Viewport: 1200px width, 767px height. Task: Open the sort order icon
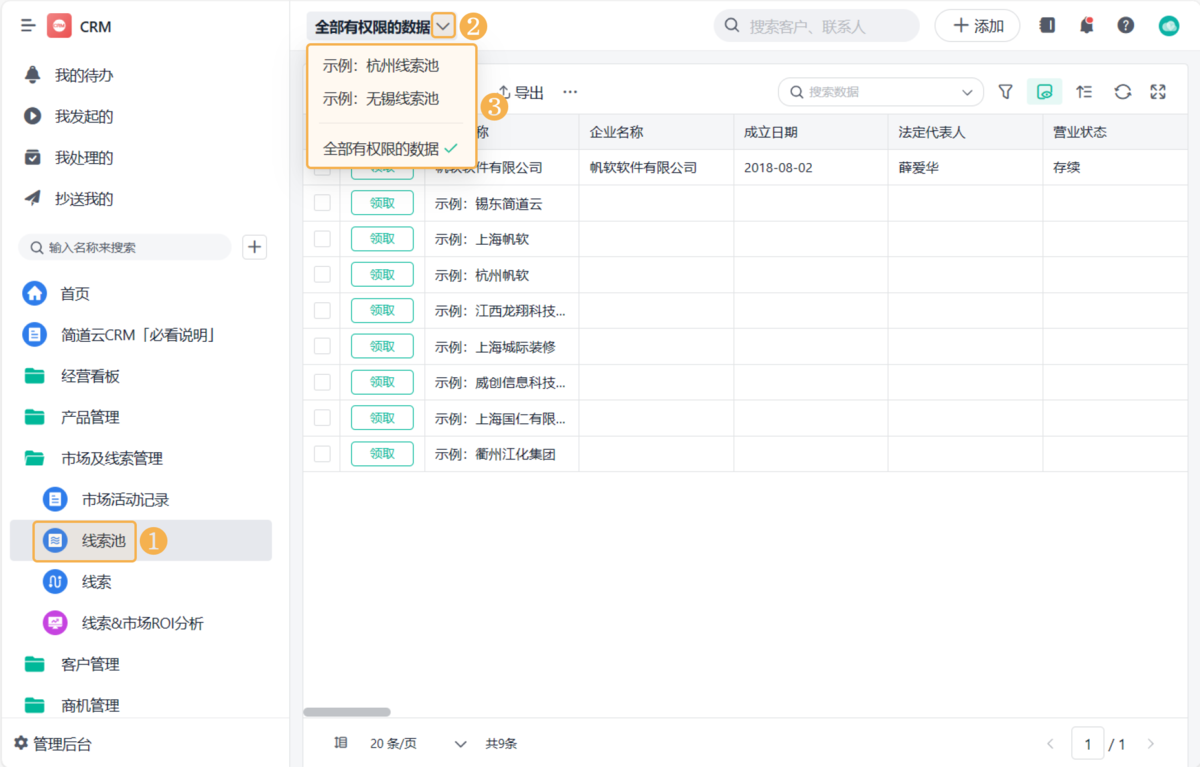coord(1084,92)
